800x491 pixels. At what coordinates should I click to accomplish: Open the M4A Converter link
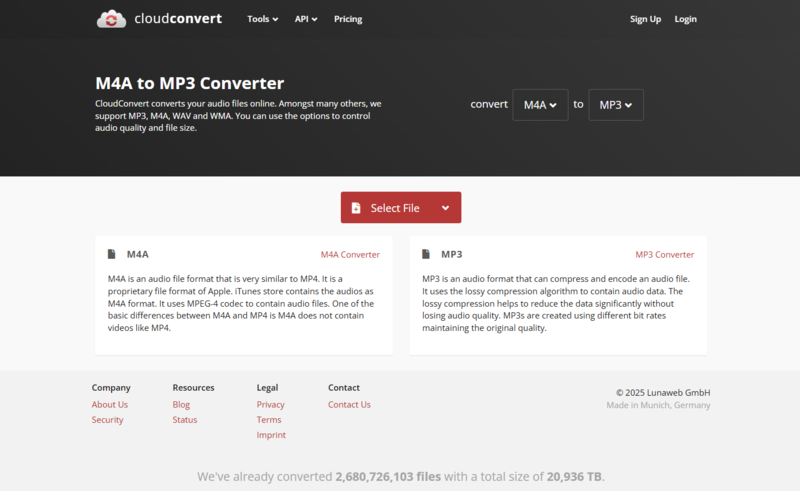point(350,255)
